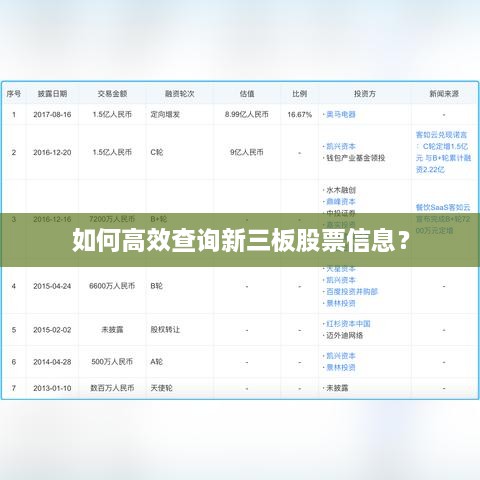Click the 融资轮次 column header
The width and height of the screenshot is (480, 480).
coord(179,94)
